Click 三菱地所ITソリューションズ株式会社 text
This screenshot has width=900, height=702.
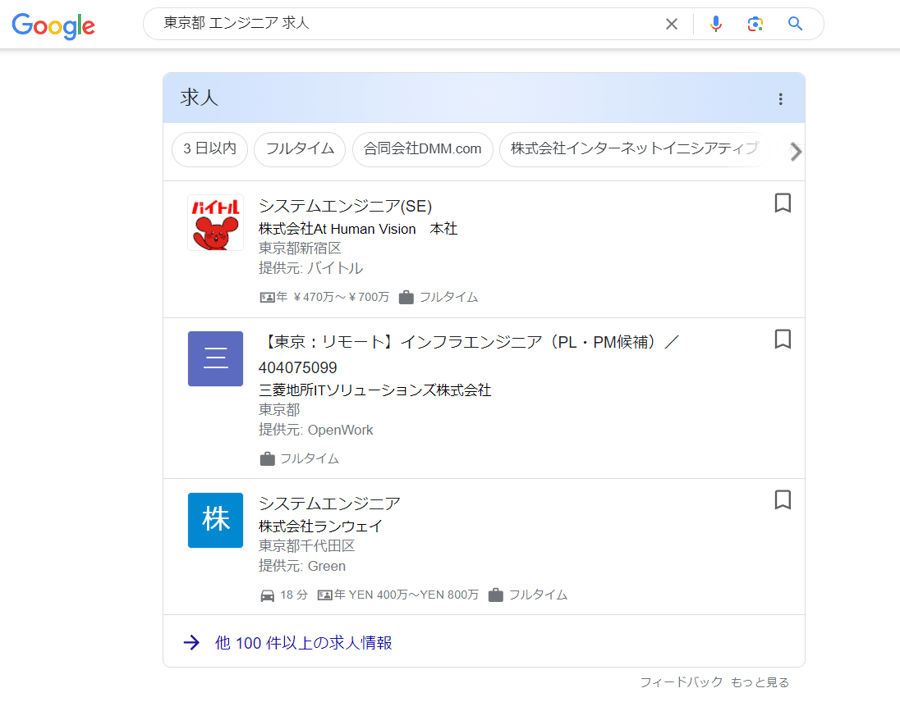375,390
